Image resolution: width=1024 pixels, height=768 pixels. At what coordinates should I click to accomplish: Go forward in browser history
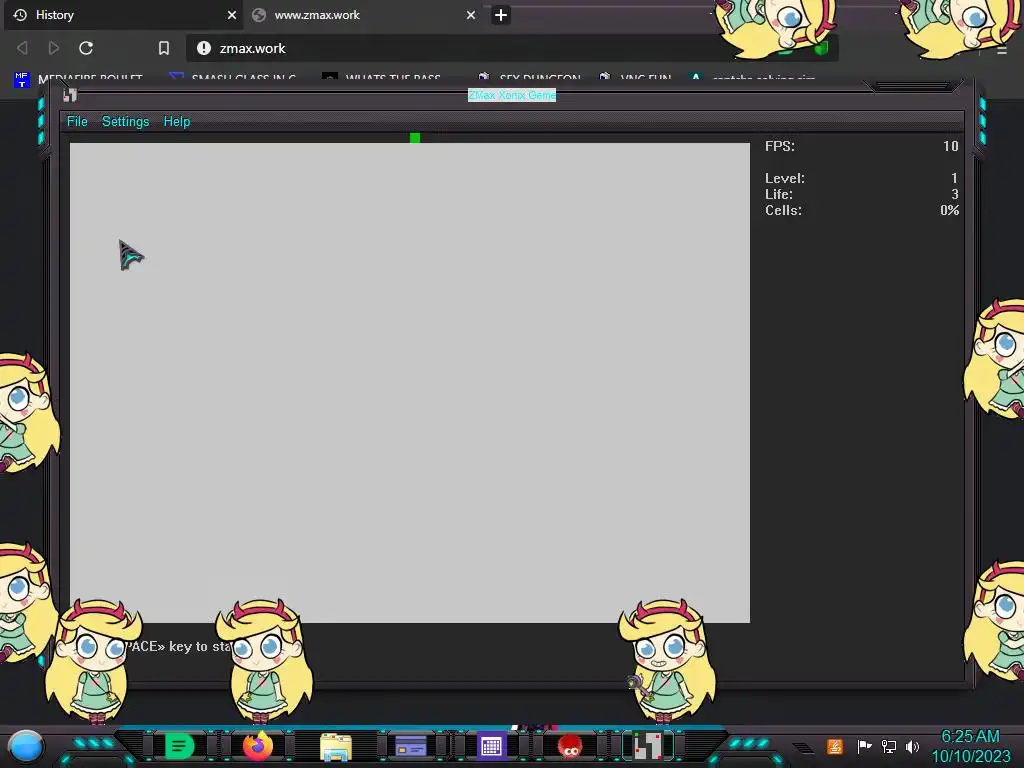pos(54,48)
